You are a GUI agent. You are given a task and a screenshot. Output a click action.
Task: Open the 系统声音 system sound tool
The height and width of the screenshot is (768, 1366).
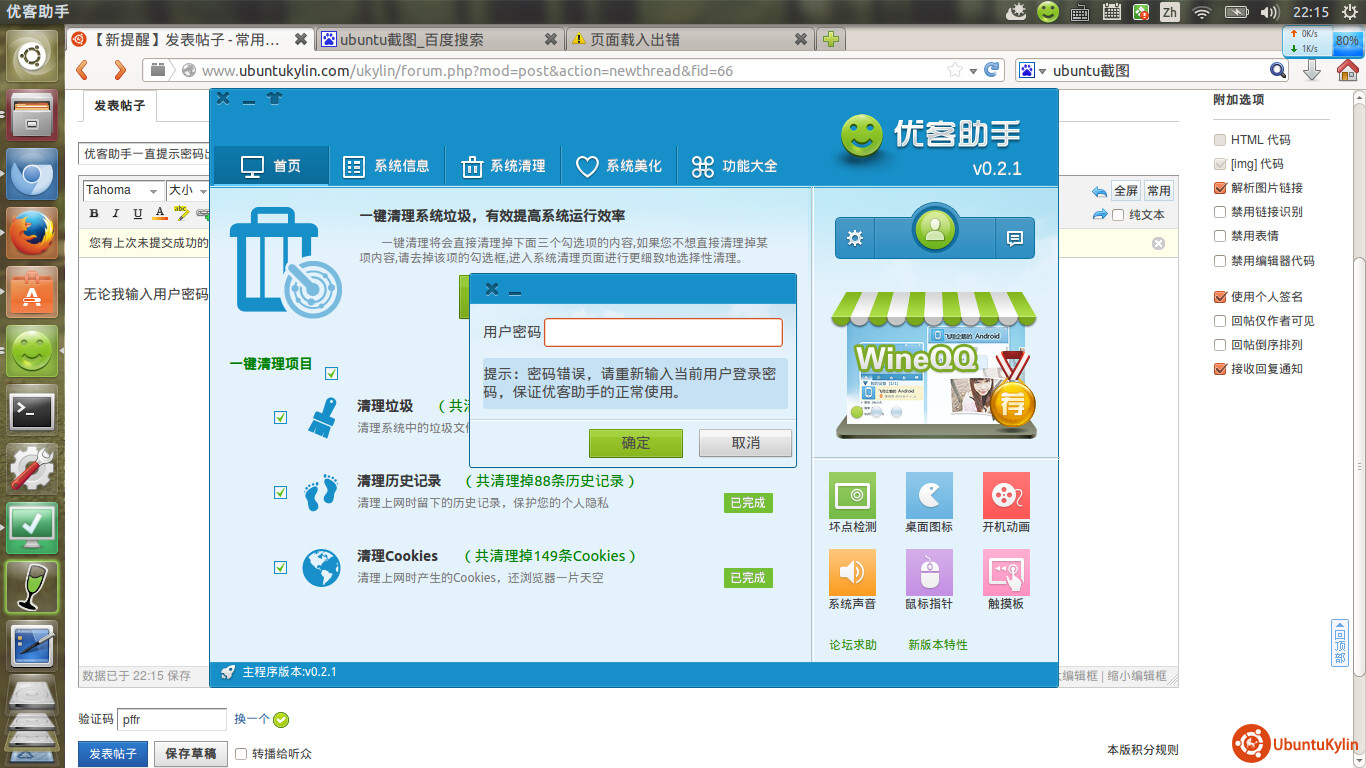tap(852, 573)
